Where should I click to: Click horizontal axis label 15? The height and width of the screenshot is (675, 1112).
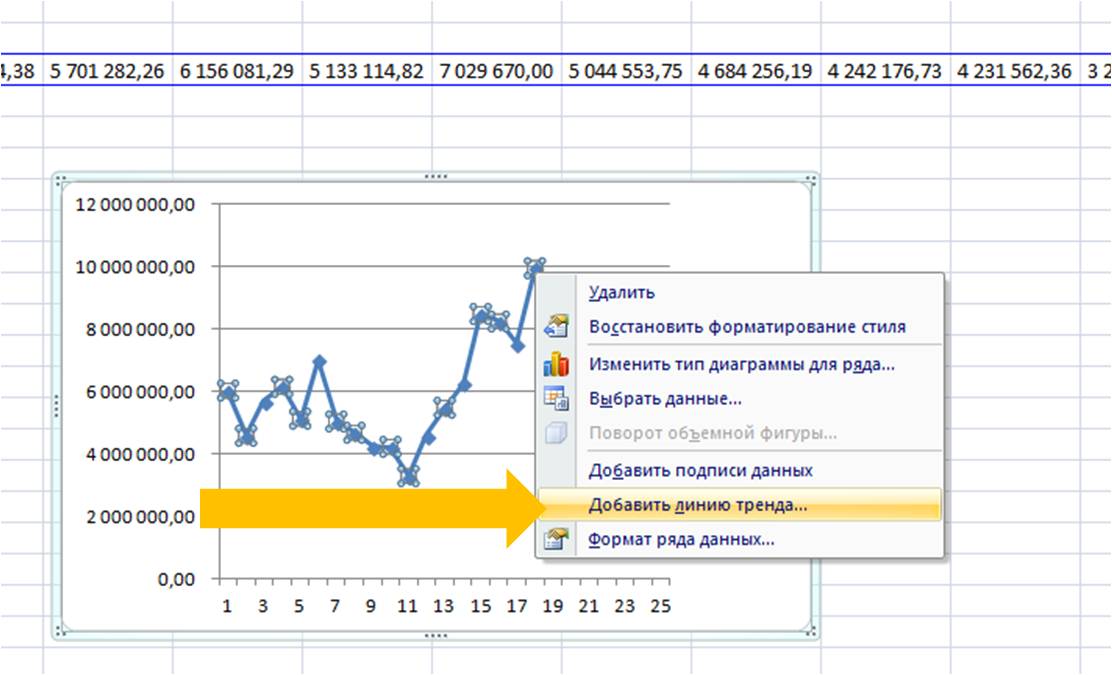pos(480,606)
